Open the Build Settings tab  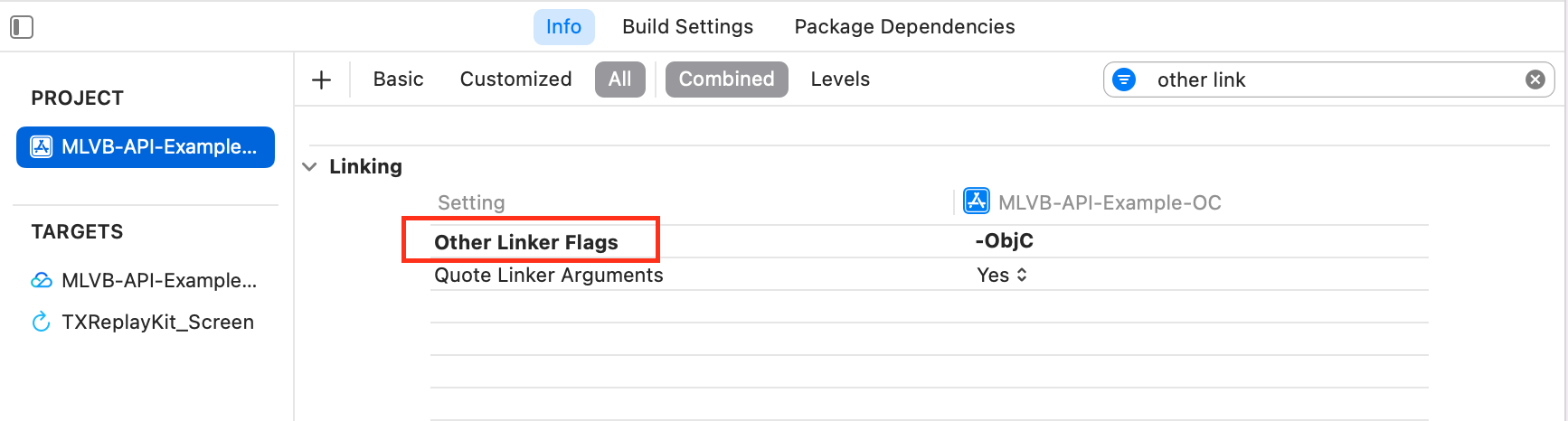[x=687, y=27]
